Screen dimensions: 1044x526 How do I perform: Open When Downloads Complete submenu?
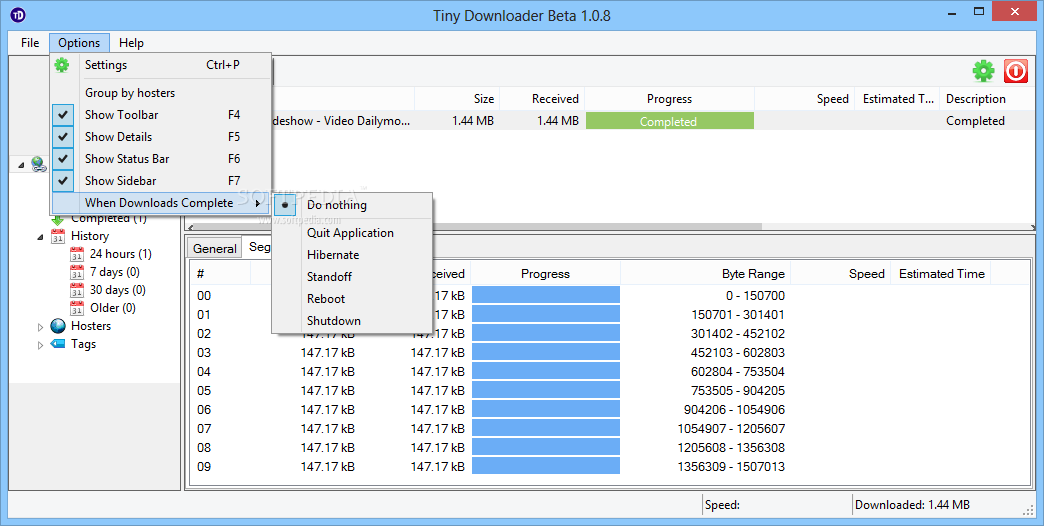pyautogui.click(x=161, y=202)
